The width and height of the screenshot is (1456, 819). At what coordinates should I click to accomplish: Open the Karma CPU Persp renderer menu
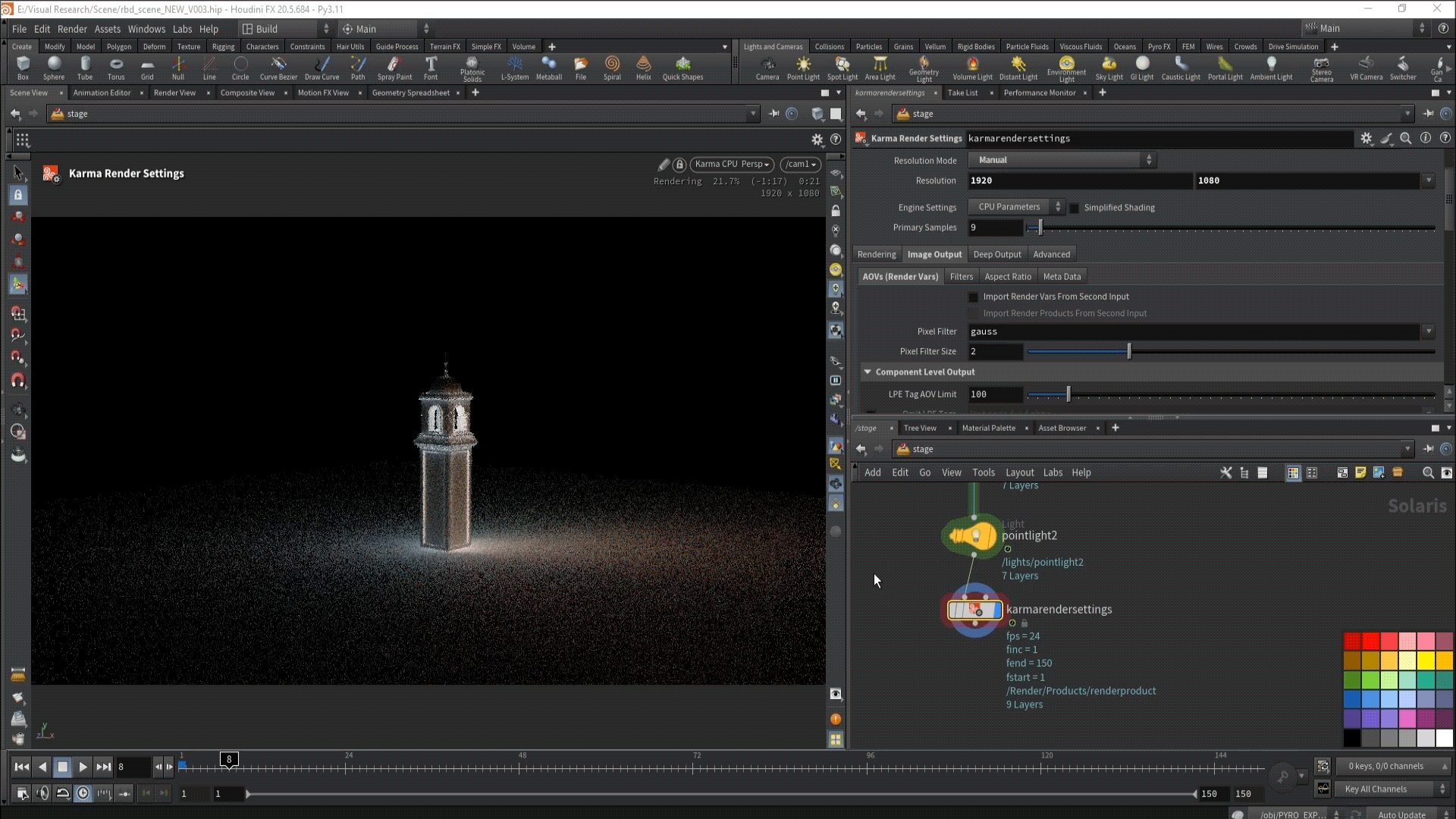click(731, 165)
